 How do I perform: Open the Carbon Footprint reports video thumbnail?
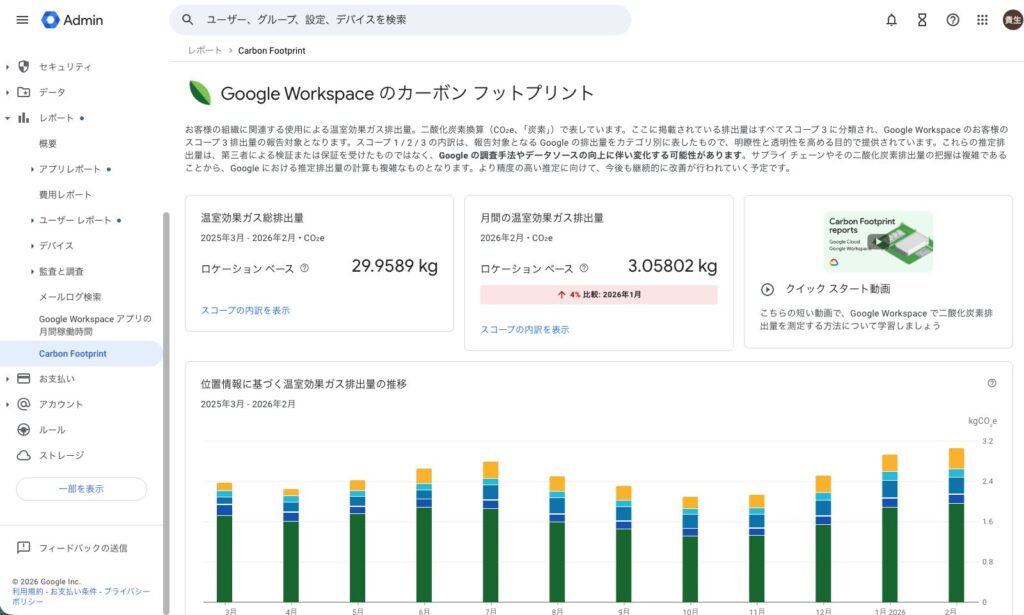point(877,241)
